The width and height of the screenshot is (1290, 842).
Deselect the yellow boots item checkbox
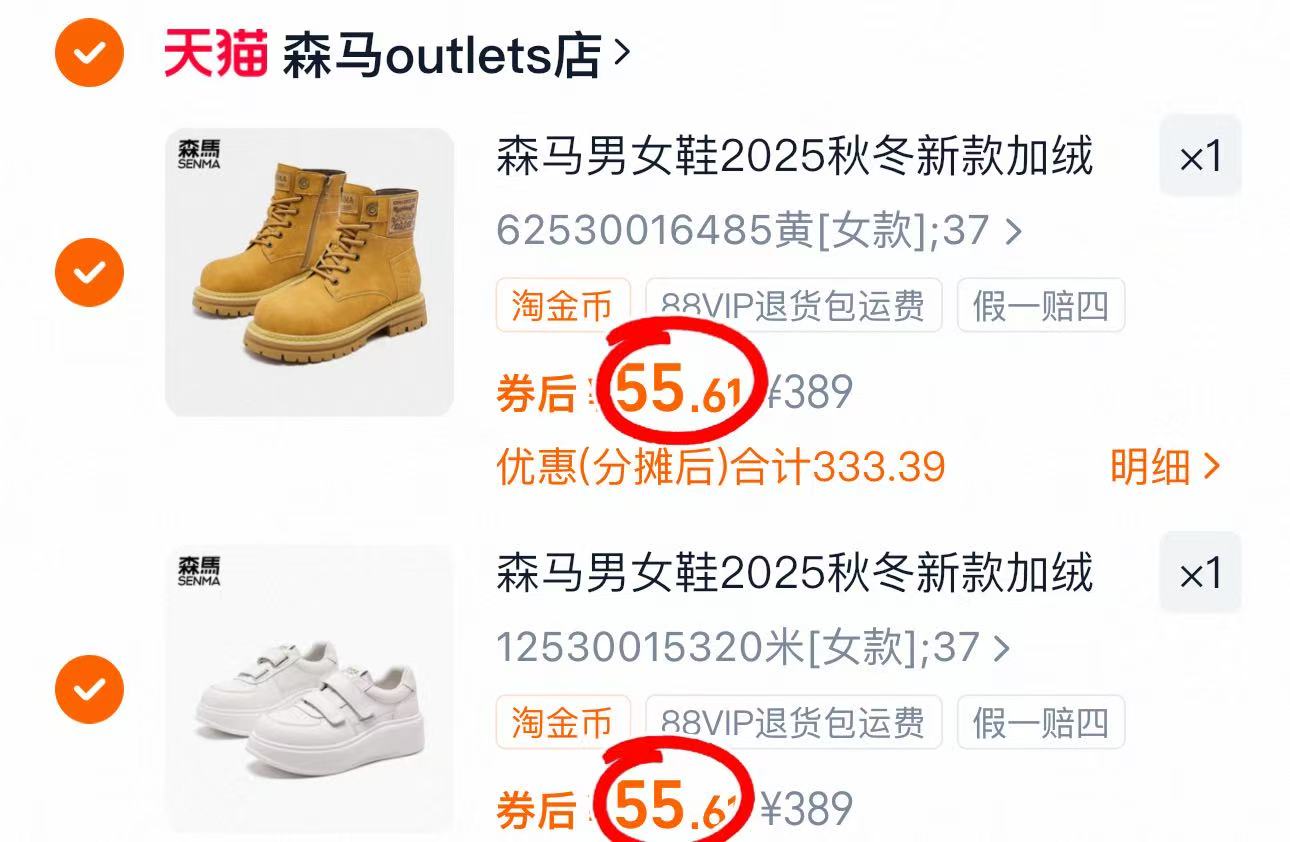click(x=90, y=272)
